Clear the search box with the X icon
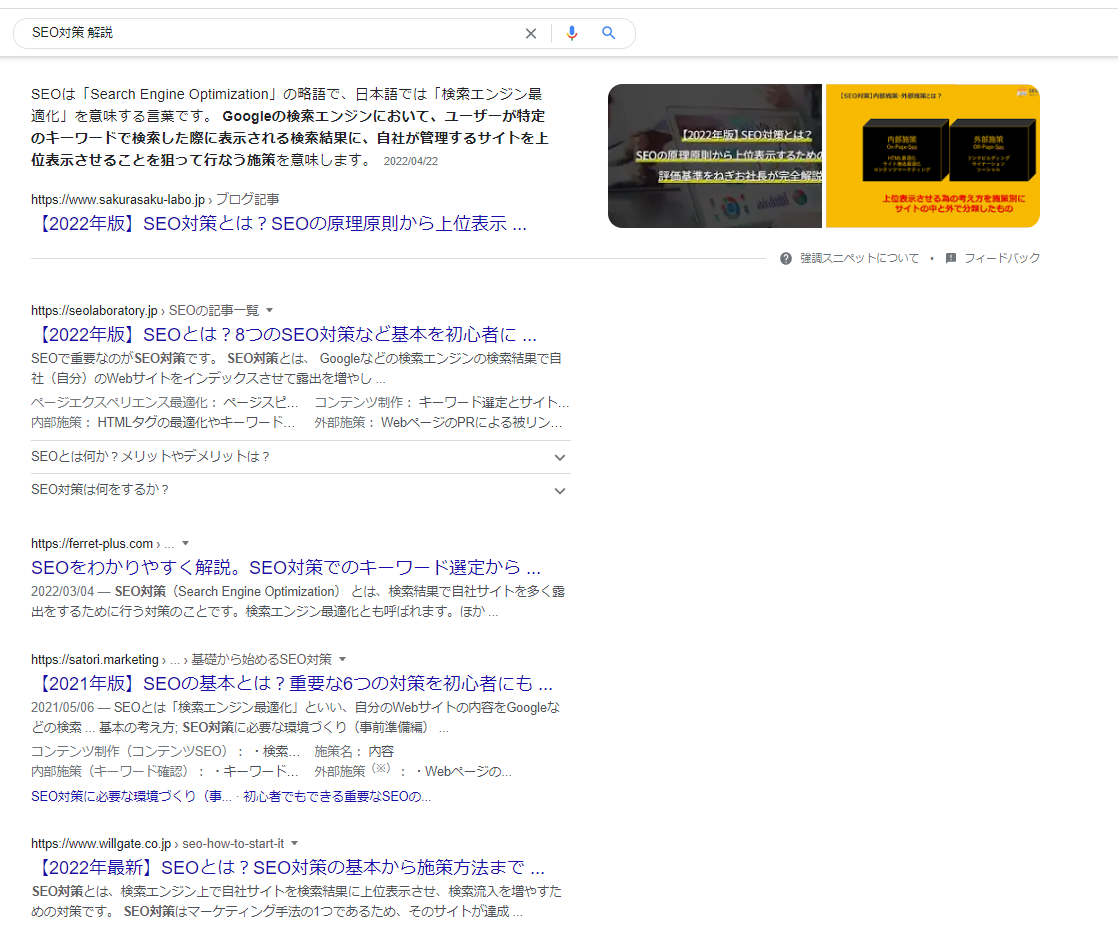The height and width of the screenshot is (951, 1118). pyautogui.click(x=531, y=33)
